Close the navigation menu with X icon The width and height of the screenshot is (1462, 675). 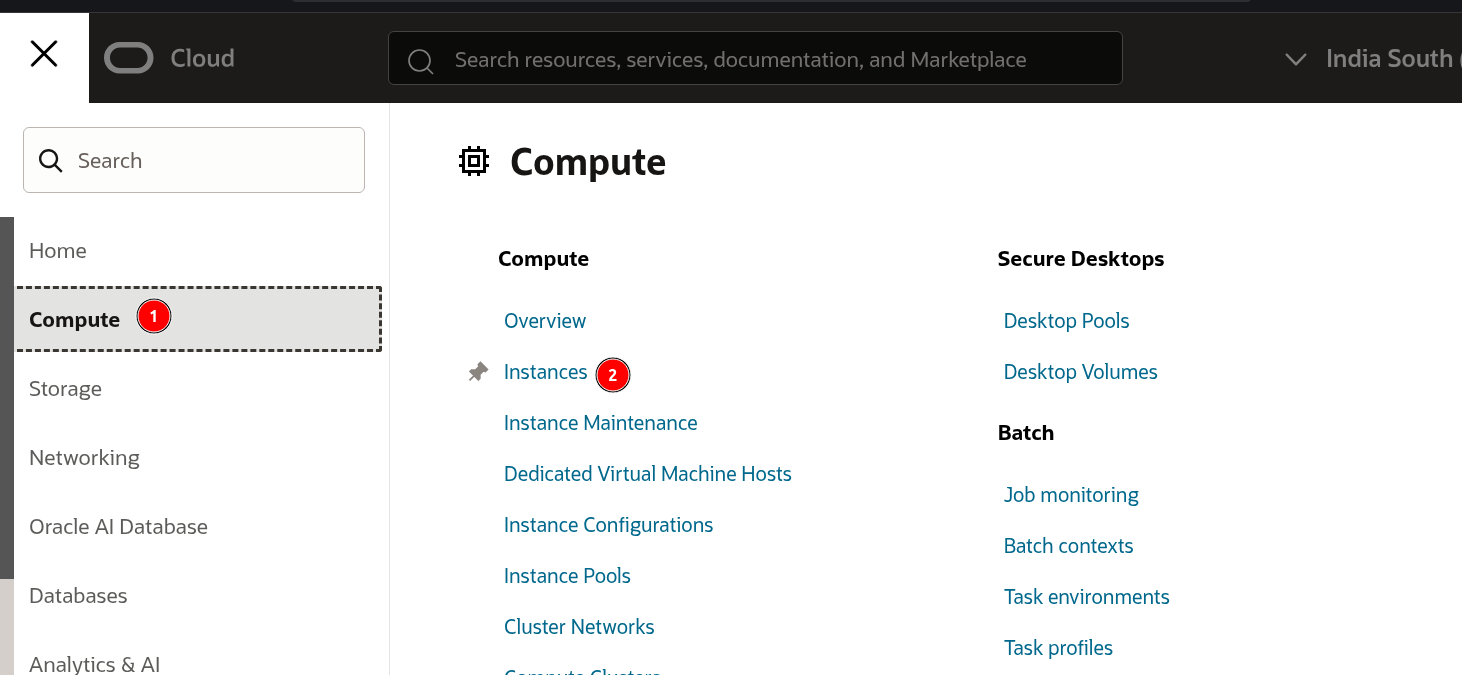[44, 53]
